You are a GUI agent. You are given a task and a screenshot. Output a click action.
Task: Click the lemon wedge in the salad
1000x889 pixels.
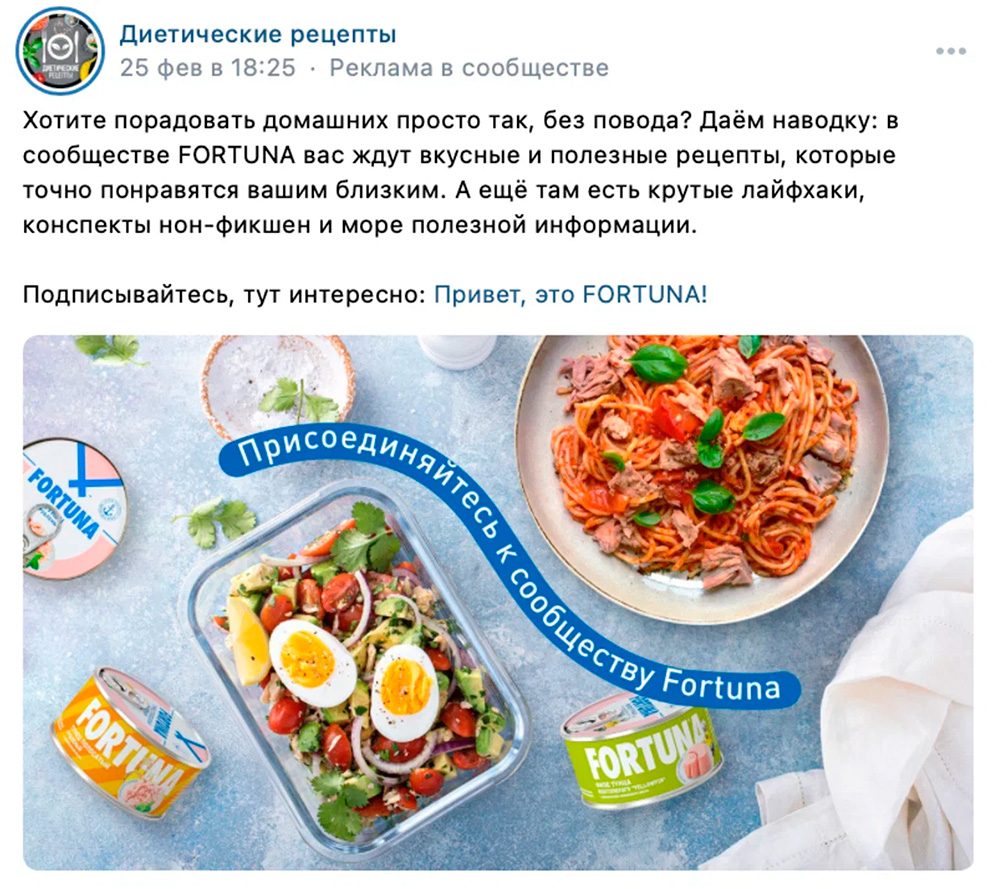point(247,640)
